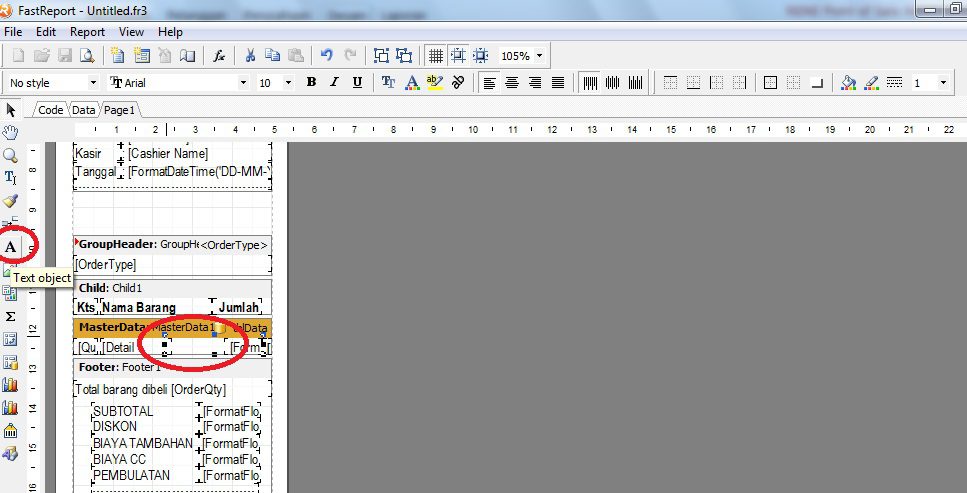Screen dimensions: 967x493
Task: Open the frame line color pencil
Action: pos(871,83)
